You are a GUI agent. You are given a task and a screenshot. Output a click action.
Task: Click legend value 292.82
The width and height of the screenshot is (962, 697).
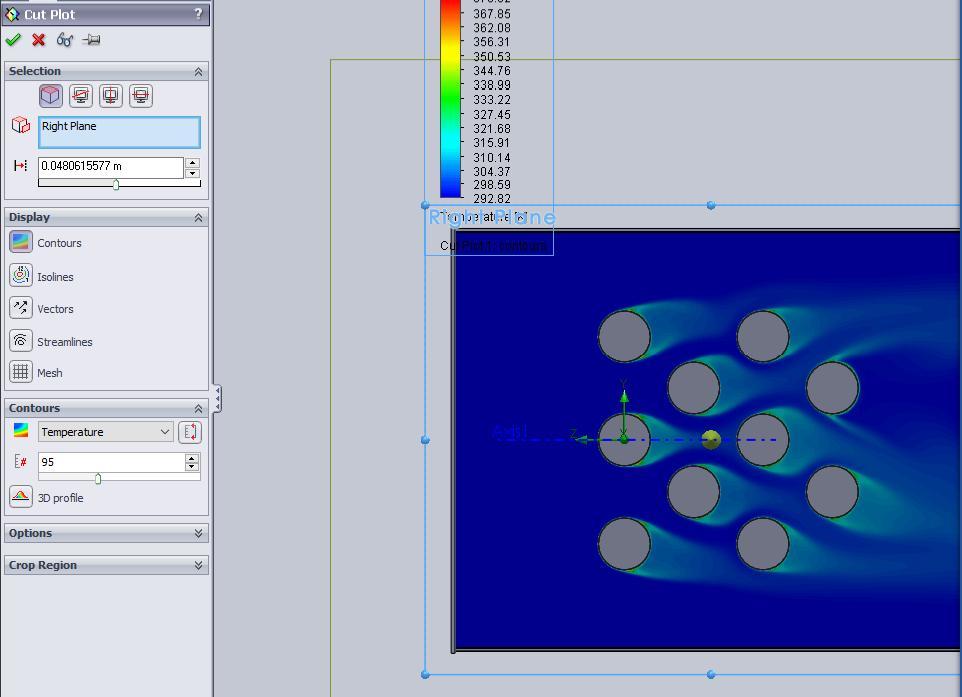pos(491,199)
